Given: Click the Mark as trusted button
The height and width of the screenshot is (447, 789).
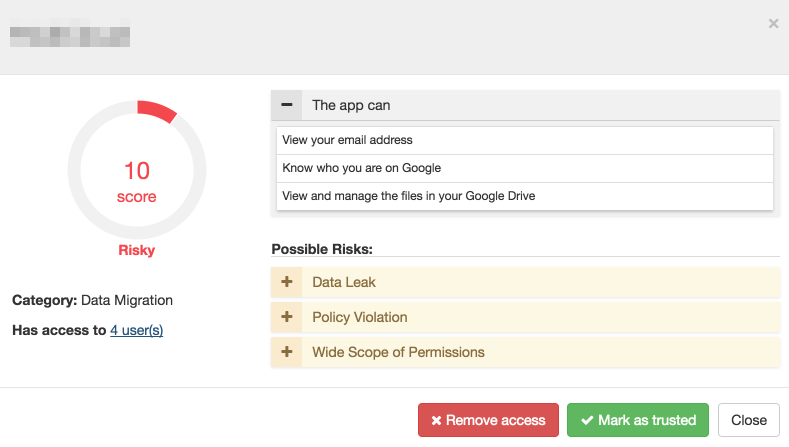Looking at the screenshot, I should click(x=638, y=420).
